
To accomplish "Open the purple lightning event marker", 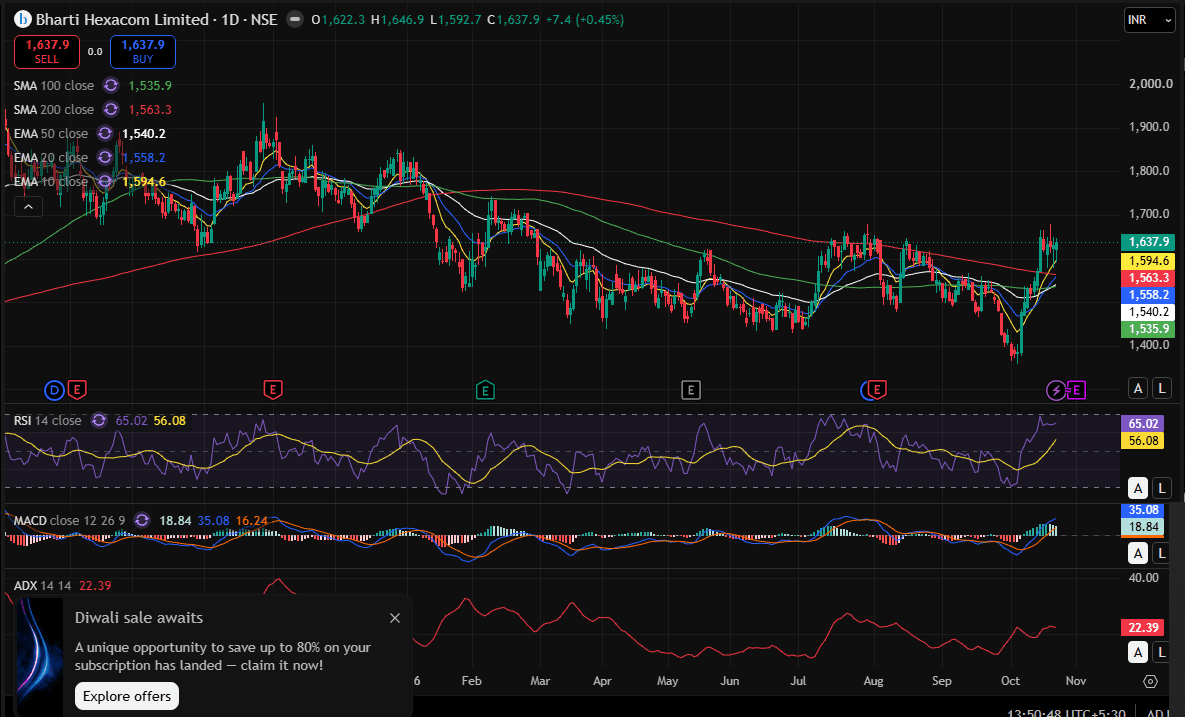I will coord(1056,390).
